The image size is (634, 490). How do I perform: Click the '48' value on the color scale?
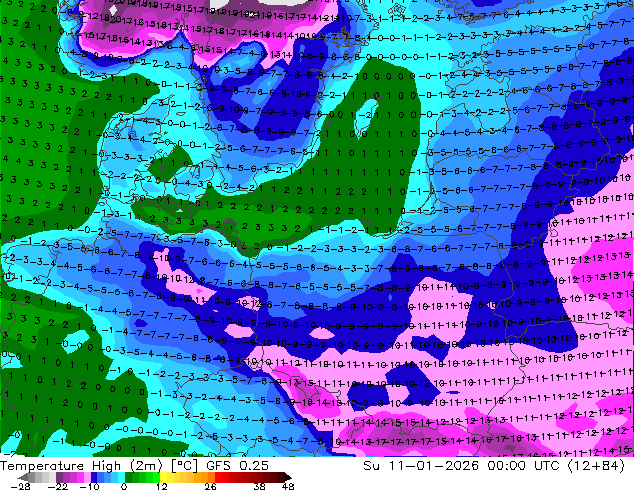287,486
